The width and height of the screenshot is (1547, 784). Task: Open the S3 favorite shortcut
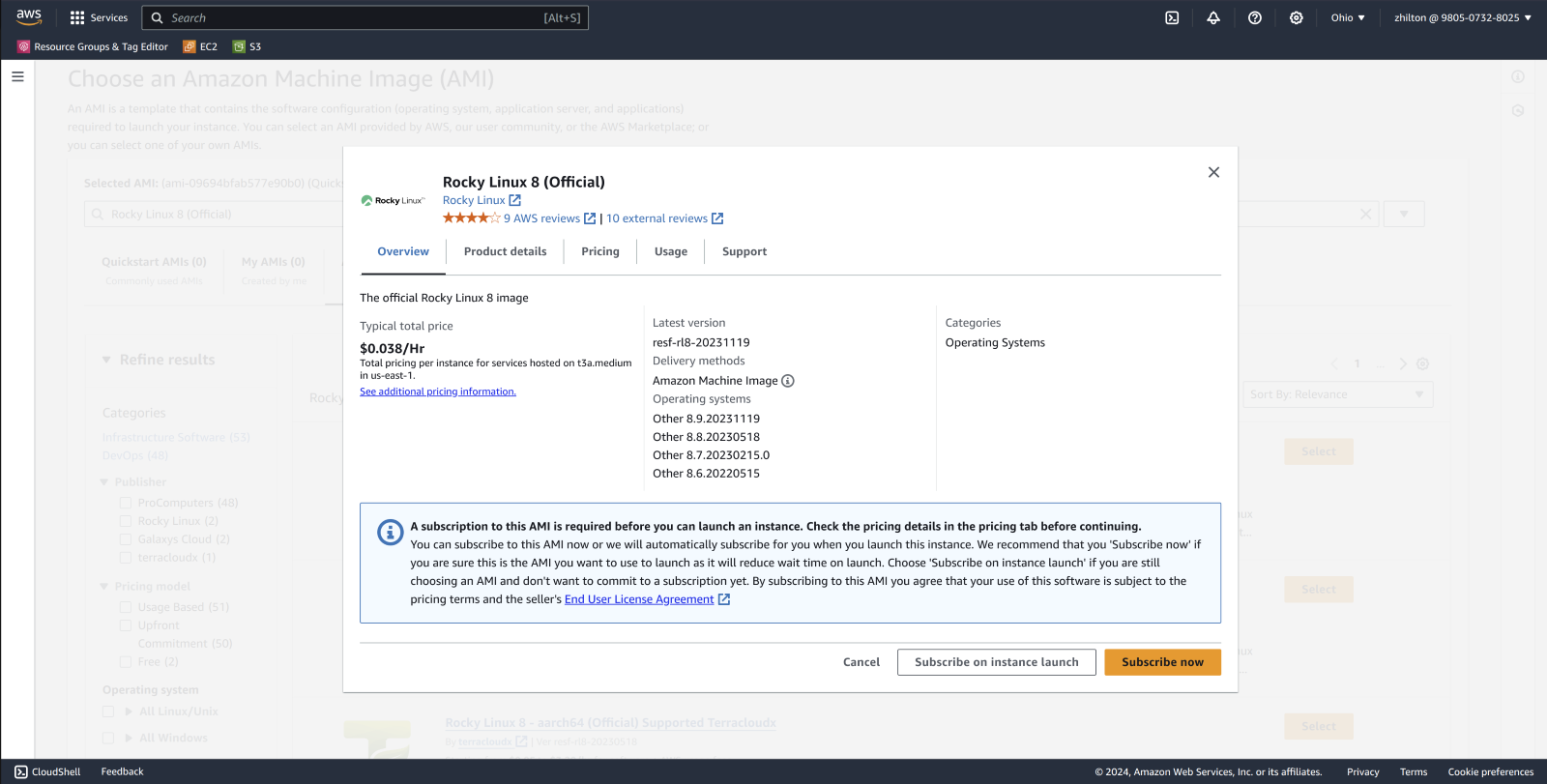click(x=247, y=46)
